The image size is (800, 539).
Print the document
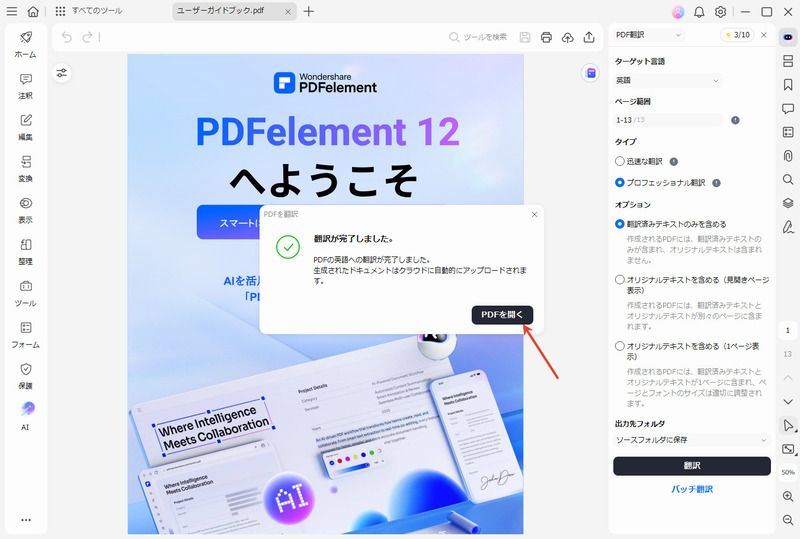coord(546,37)
